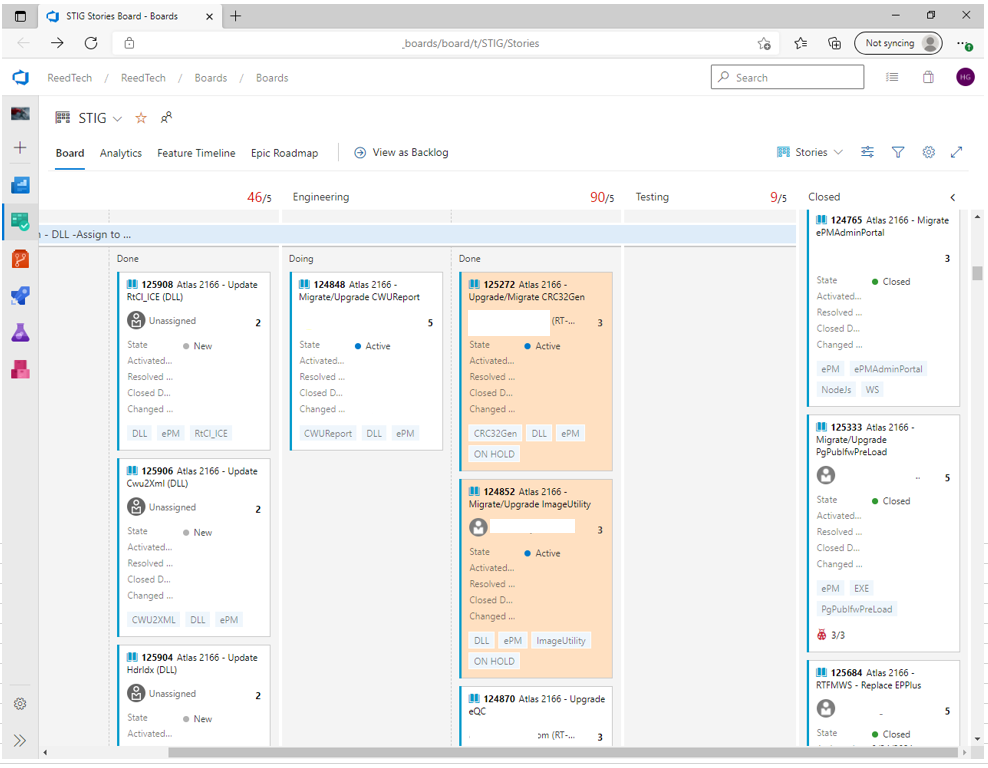The width and height of the screenshot is (988, 768).
Task: Open the Stories backlog level dropdown
Action: (x=810, y=152)
